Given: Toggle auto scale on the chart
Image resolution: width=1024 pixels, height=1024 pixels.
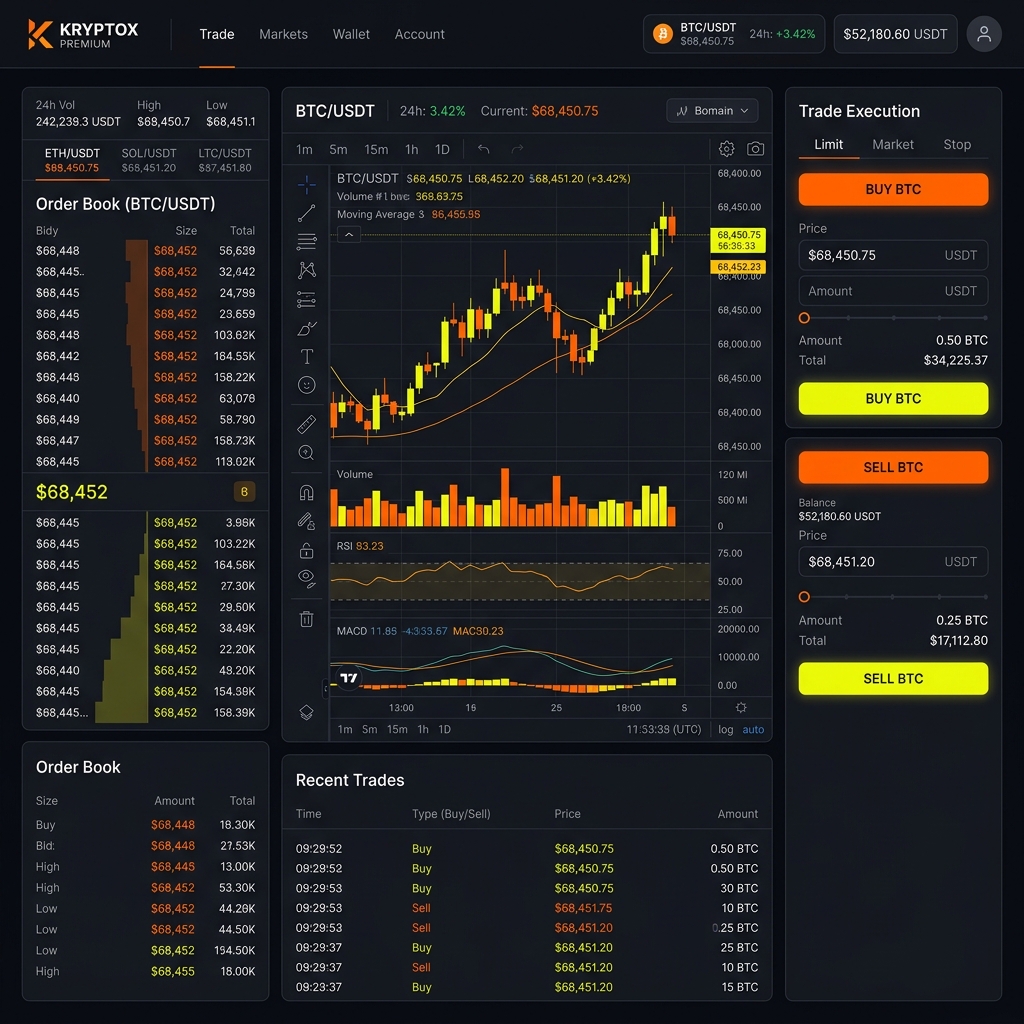Looking at the screenshot, I should pyautogui.click(x=753, y=729).
